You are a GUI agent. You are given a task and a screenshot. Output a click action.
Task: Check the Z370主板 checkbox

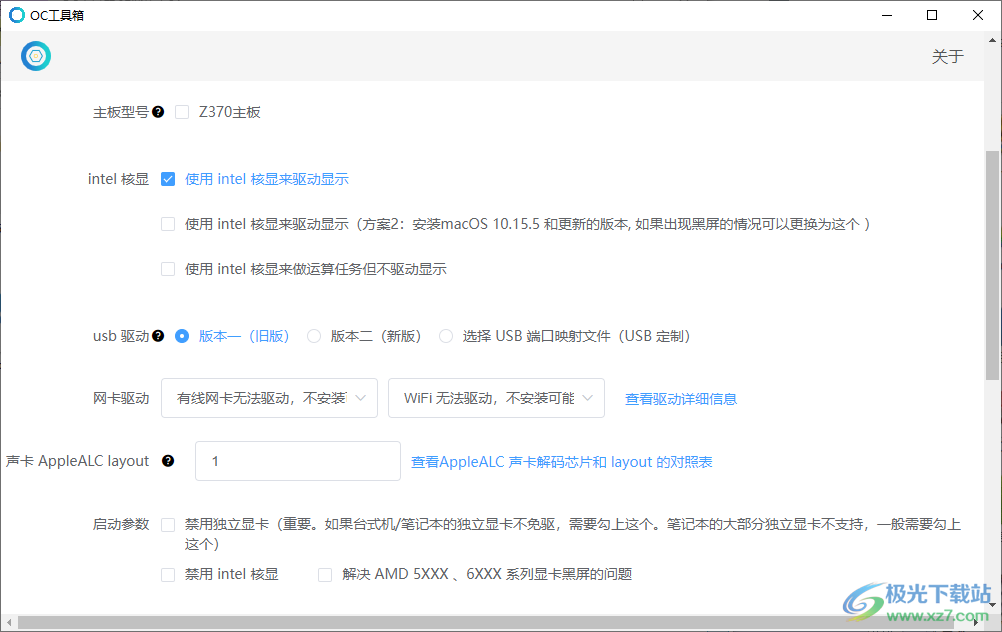click(182, 112)
